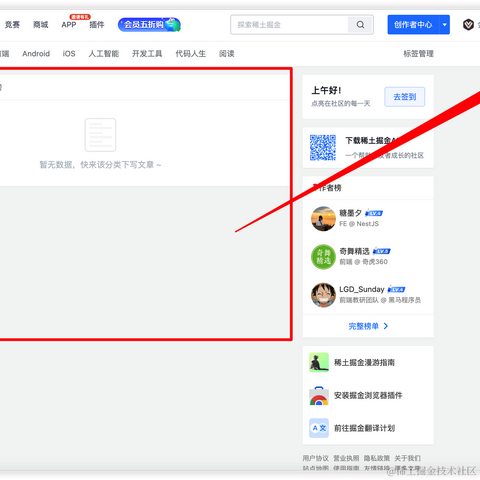Open the 商城 nav item
The height and width of the screenshot is (480, 480).
(x=41, y=25)
